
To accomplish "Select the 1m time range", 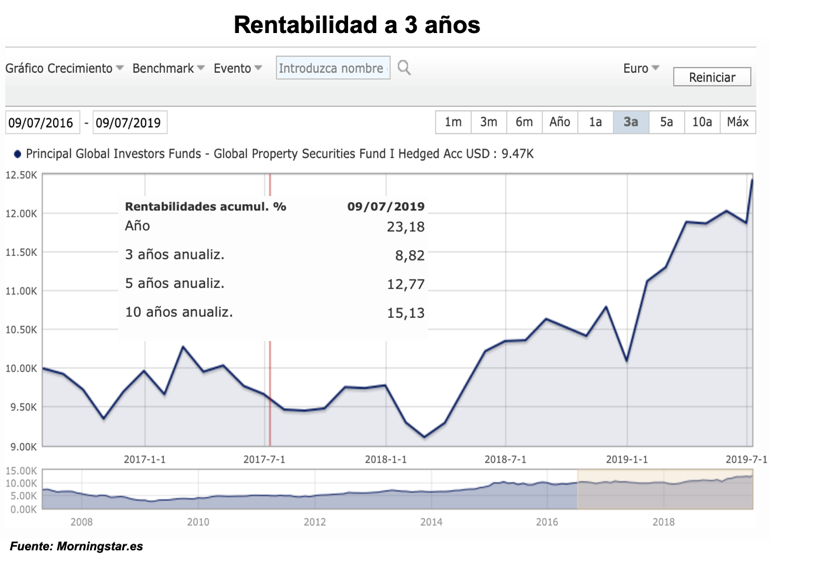I will click(x=453, y=122).
